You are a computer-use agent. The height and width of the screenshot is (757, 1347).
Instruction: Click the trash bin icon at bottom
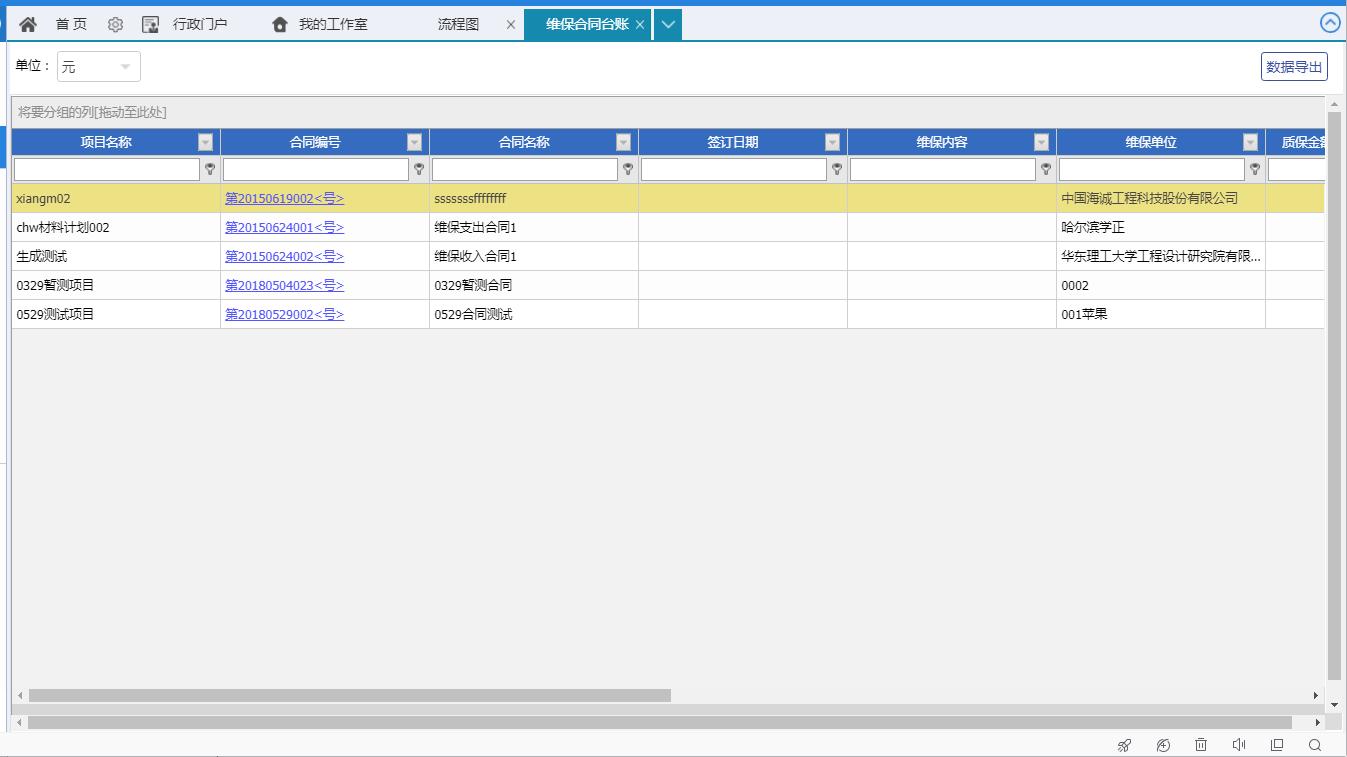pos(1201,745)
